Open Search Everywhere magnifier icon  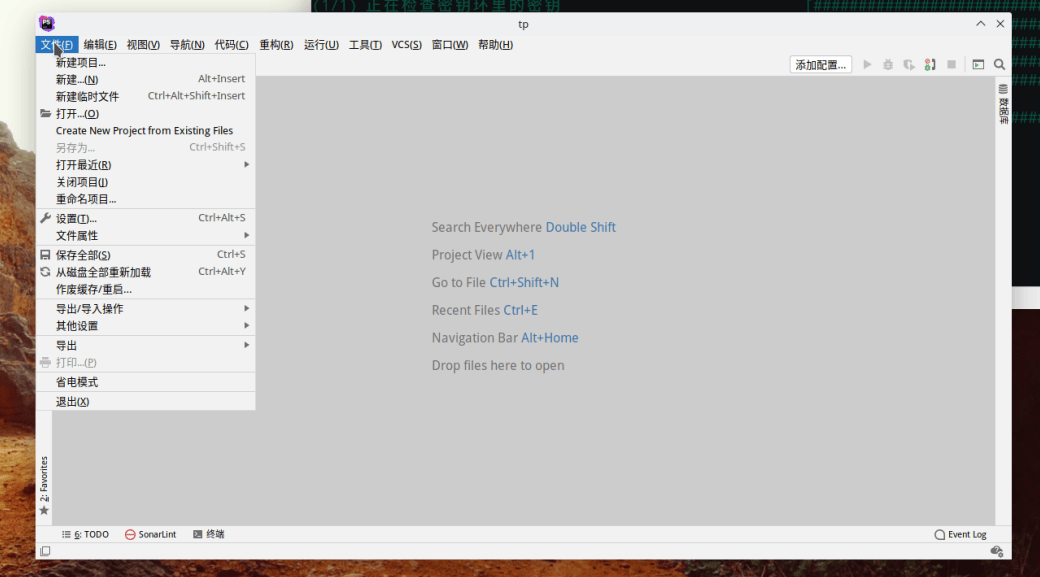point(999,65)
